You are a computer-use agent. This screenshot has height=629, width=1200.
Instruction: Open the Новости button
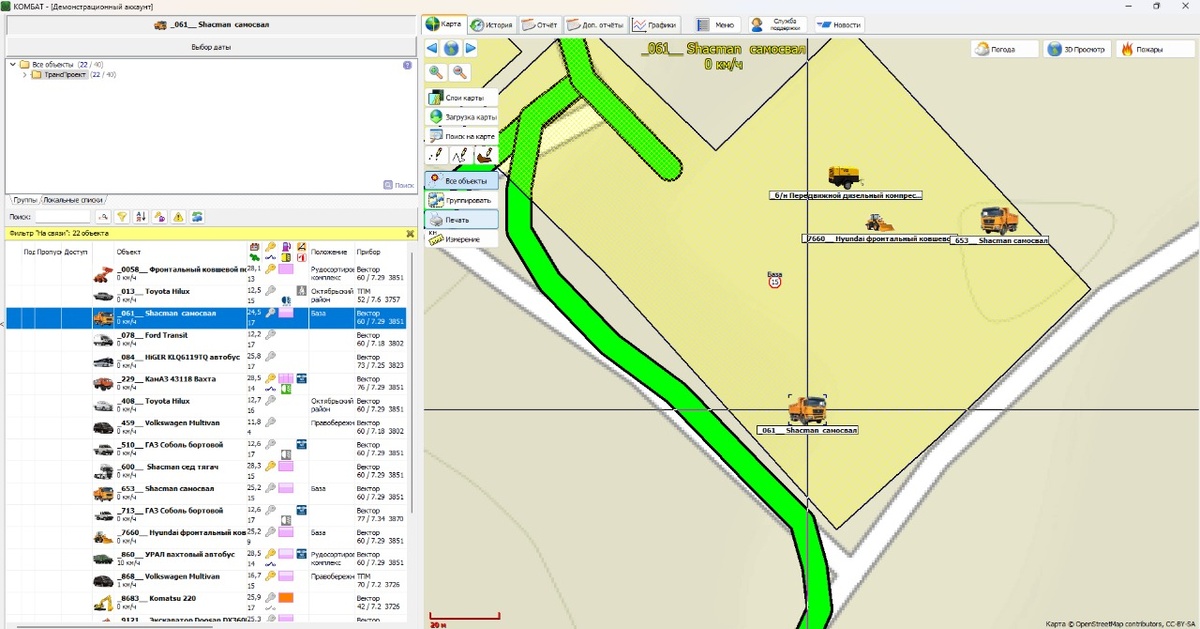pyautogui.click(x=838, y=24)
